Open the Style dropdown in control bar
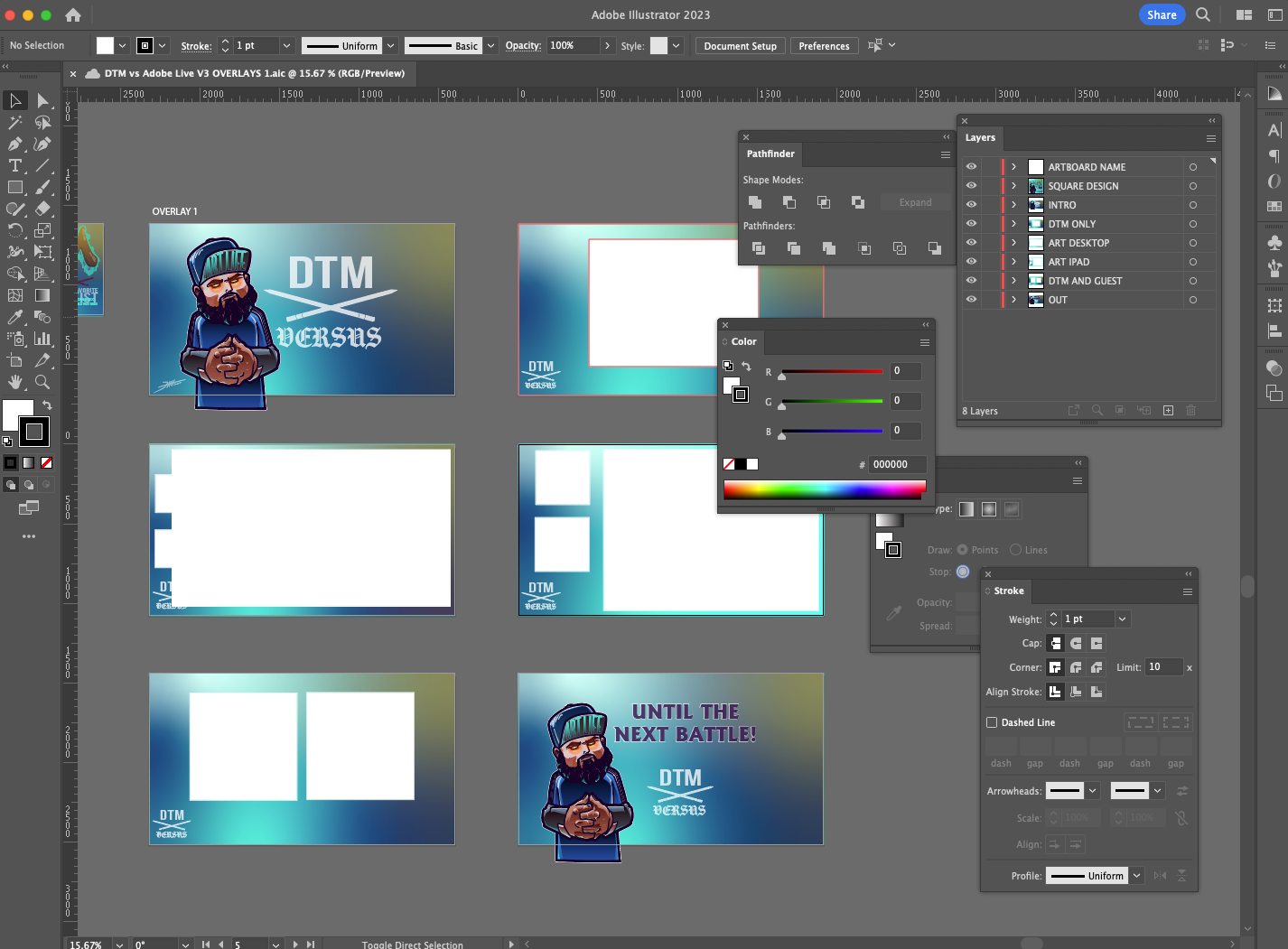 [676, 45]
